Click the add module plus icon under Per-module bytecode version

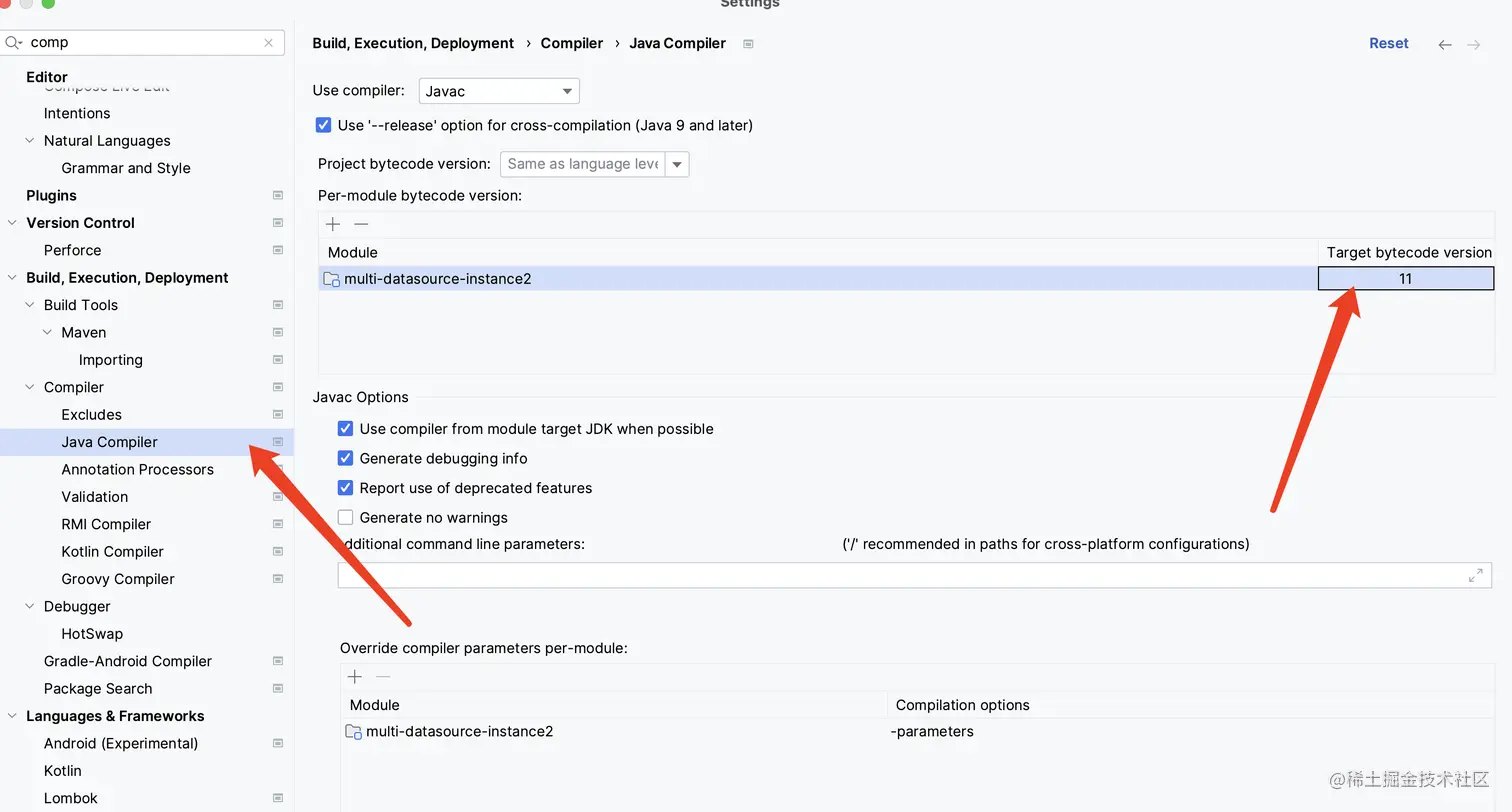(x=333, y=224)
